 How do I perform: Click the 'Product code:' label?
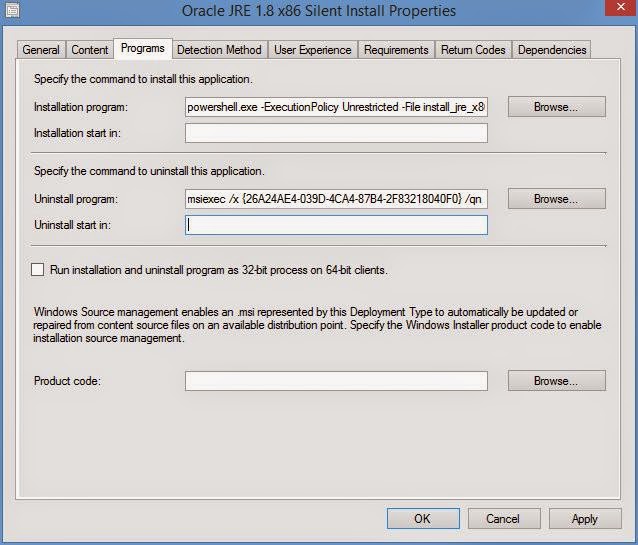click(x=67, y=381)
